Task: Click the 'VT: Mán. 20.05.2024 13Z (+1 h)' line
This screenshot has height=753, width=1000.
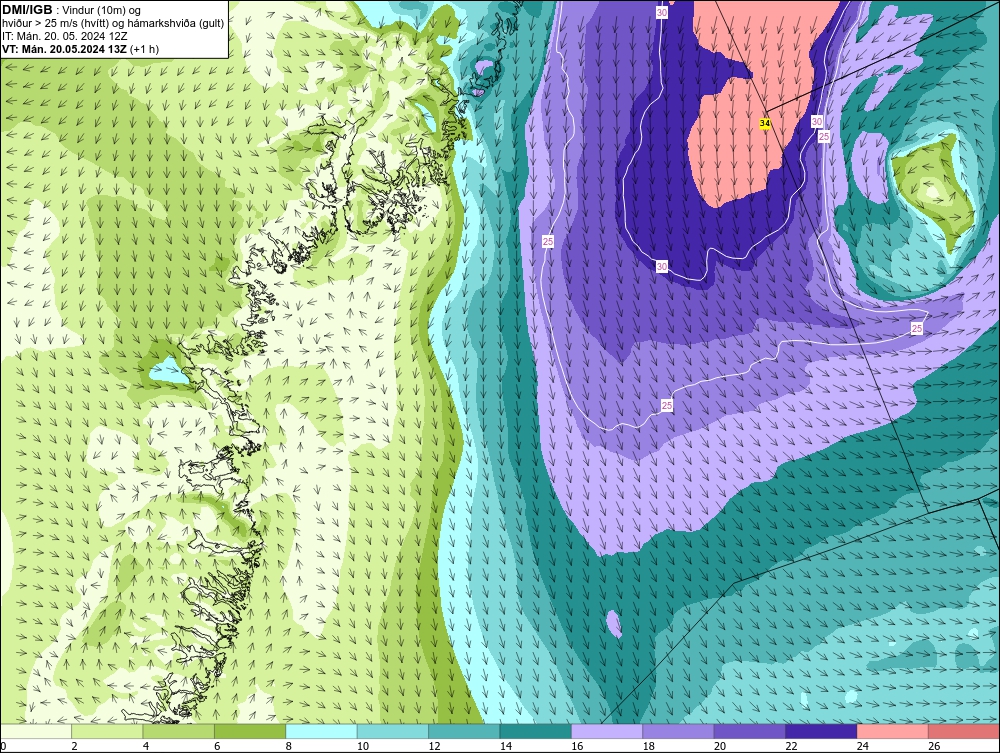Action: coord(80,49)
